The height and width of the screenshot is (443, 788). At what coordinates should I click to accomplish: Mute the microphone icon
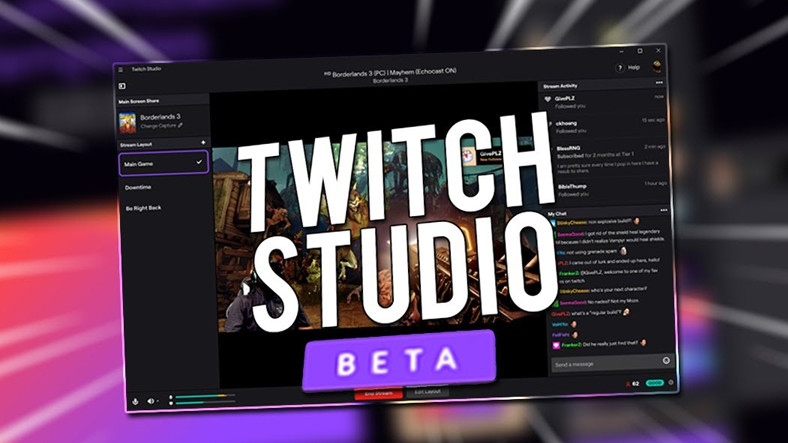coord(135,401)
